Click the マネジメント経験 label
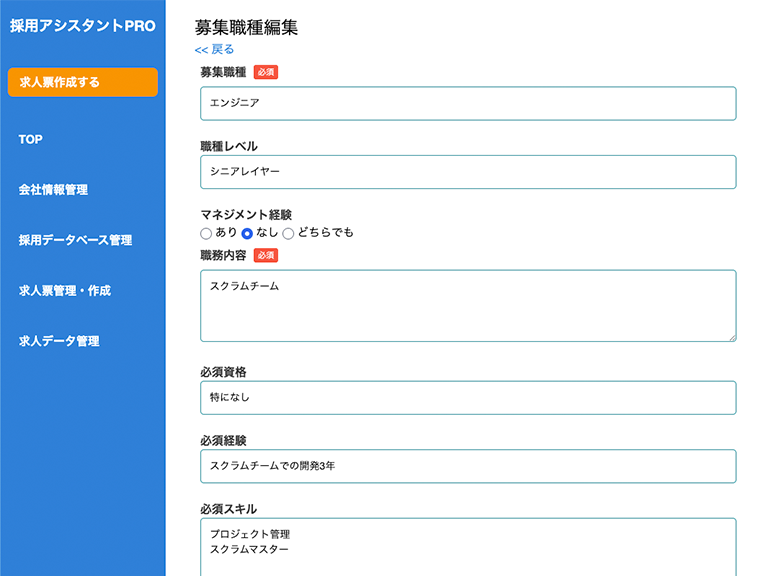This screenshot has width=768, height=576. [x=246, y=215]
